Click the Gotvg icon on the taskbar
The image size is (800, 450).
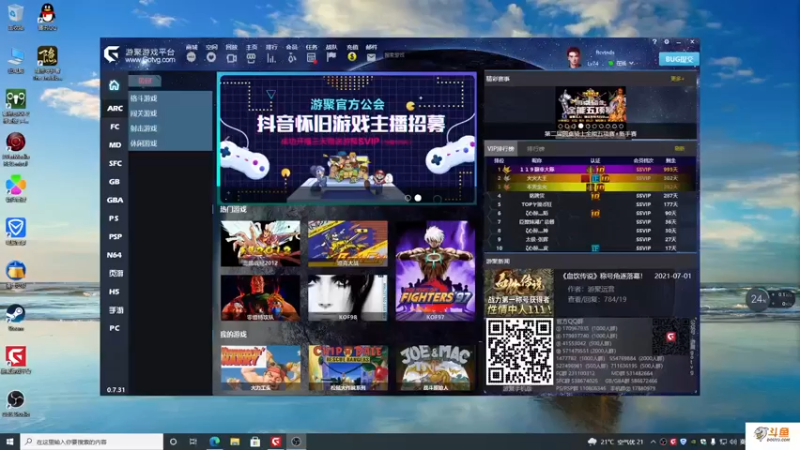pyautogui.click(x=276, y=441)
